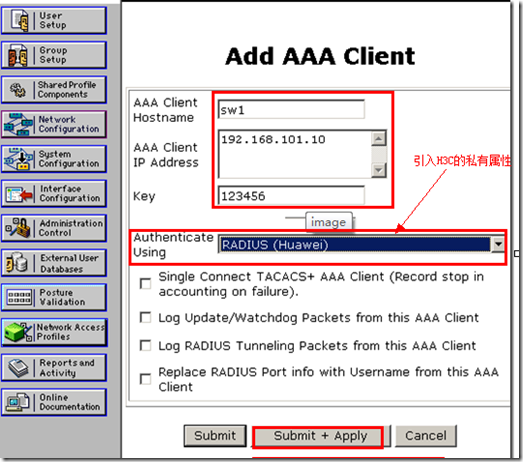The height and width of the screenshot is (462, 523).
Task: Enable Single Connect TACACS+ AAA Client
Action: click(x=145, y=284)
